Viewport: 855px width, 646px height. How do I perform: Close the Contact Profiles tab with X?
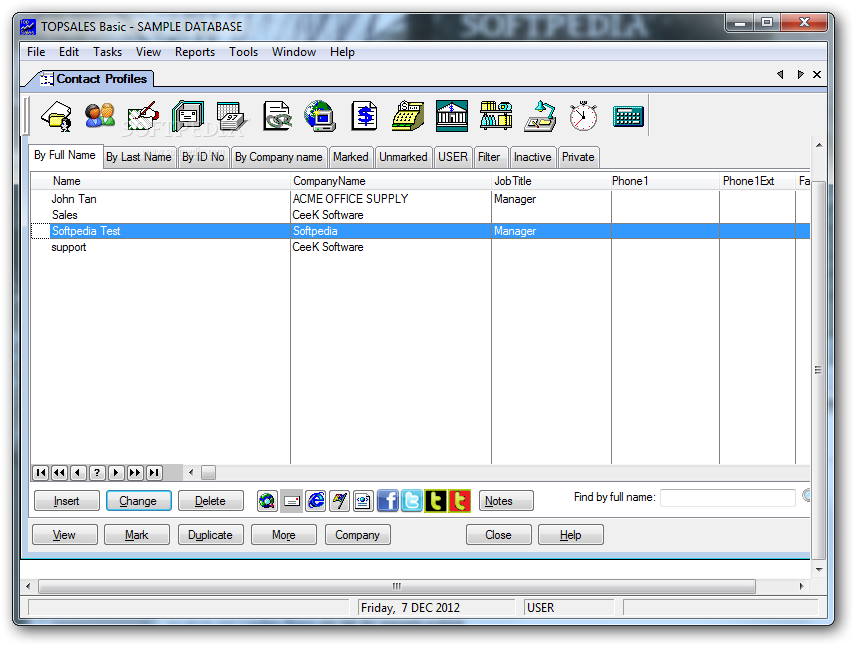tap(817, 75)
